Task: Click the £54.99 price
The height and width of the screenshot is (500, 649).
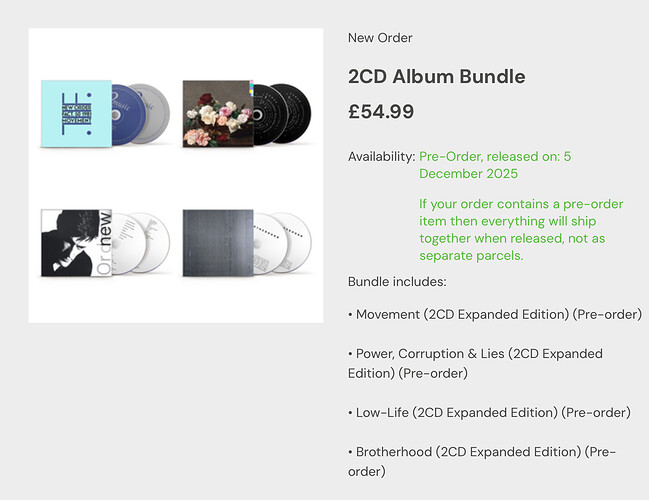Action: click(x=381, y=111)
